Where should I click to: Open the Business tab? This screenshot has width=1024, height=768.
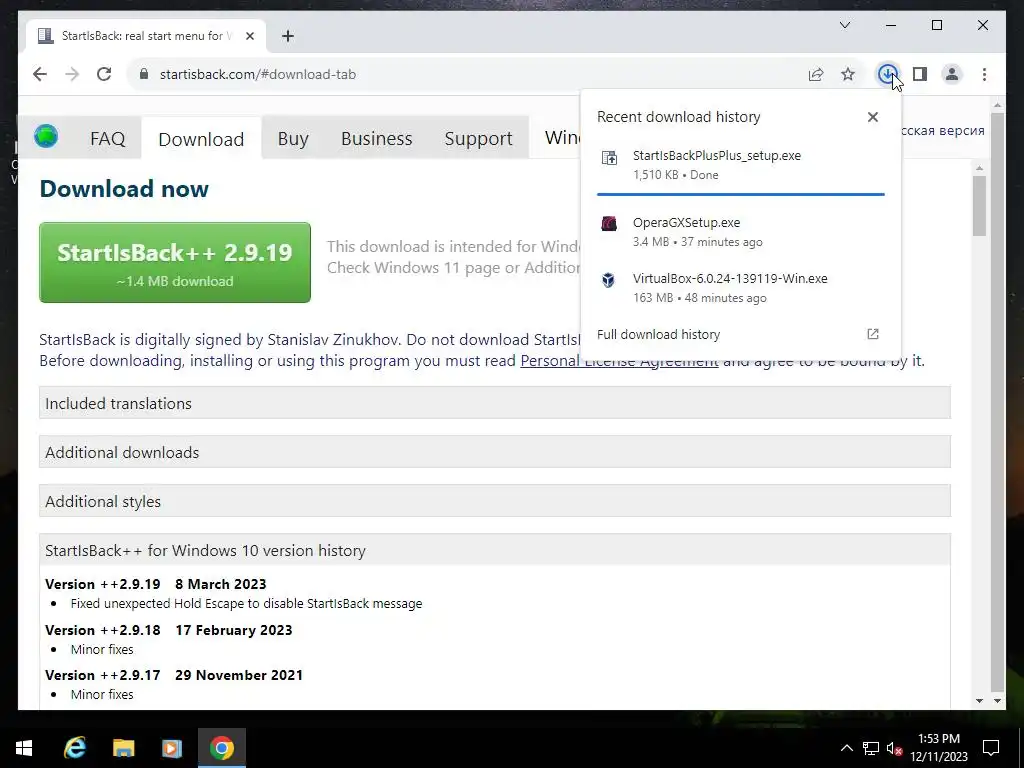coord(377,138)
